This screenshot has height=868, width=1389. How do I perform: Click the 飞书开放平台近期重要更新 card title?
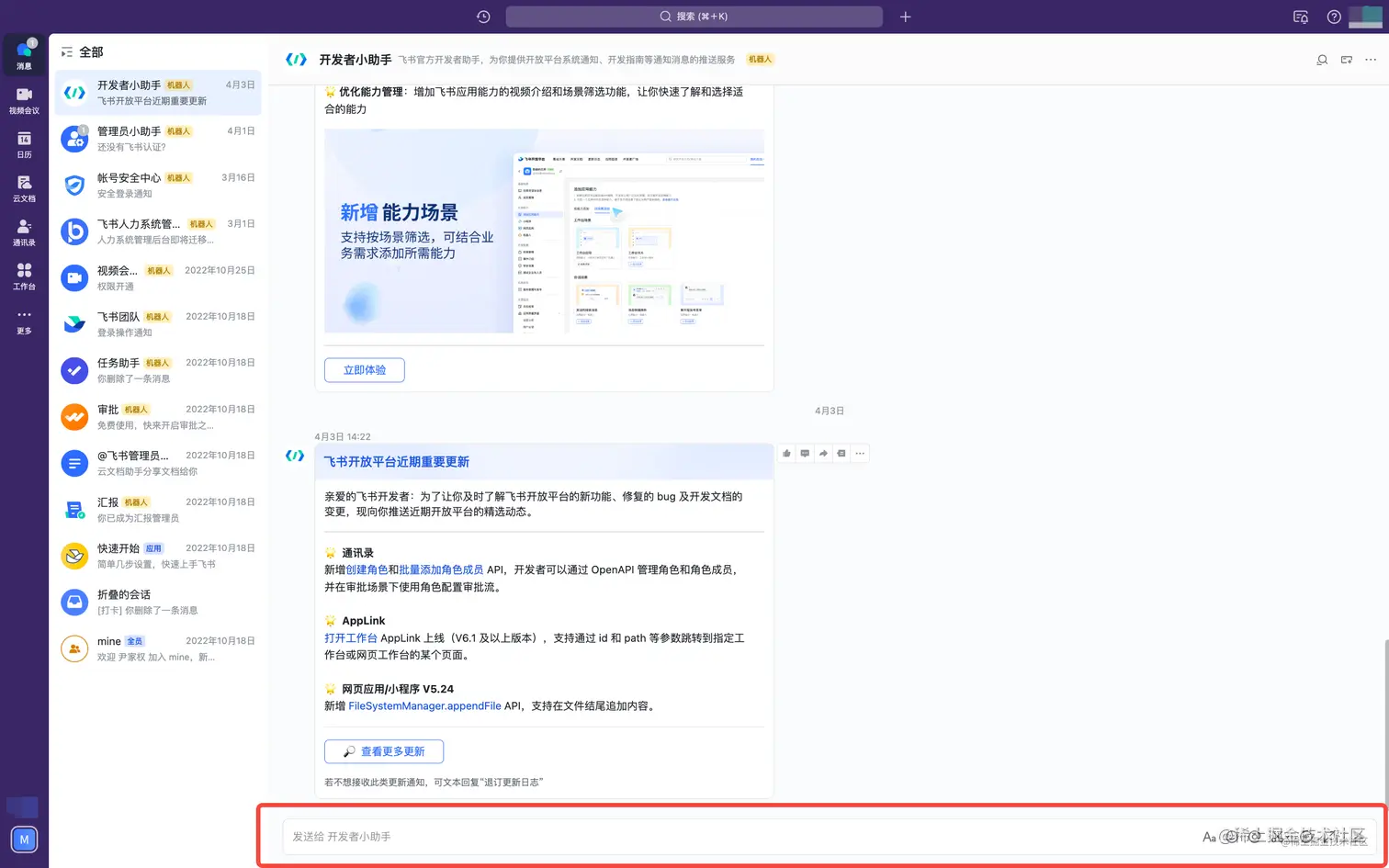point(397,462)
